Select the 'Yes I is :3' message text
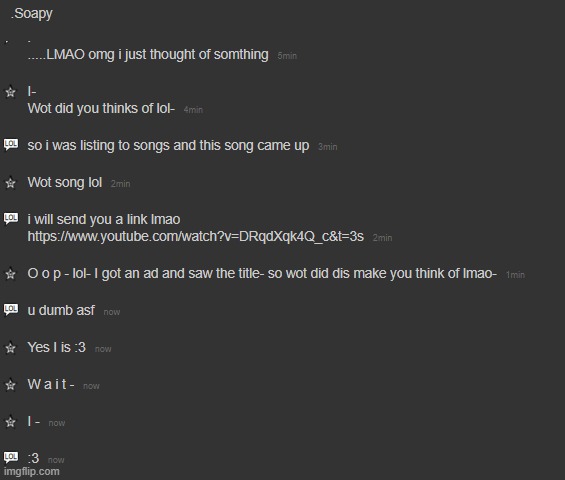This screenshot has height=480, width=565. click(x=57, y=347)
